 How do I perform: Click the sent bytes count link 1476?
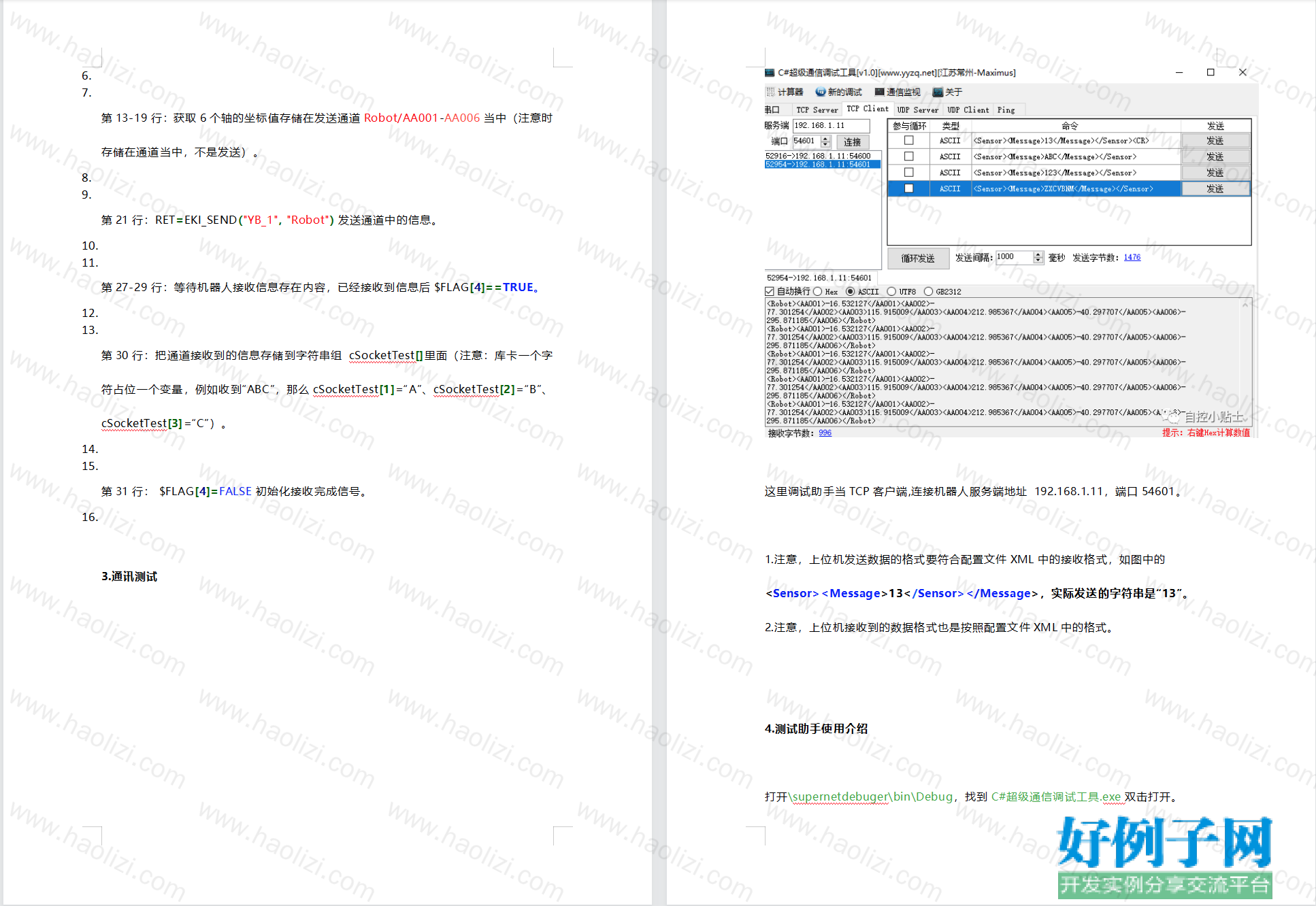1132,257
